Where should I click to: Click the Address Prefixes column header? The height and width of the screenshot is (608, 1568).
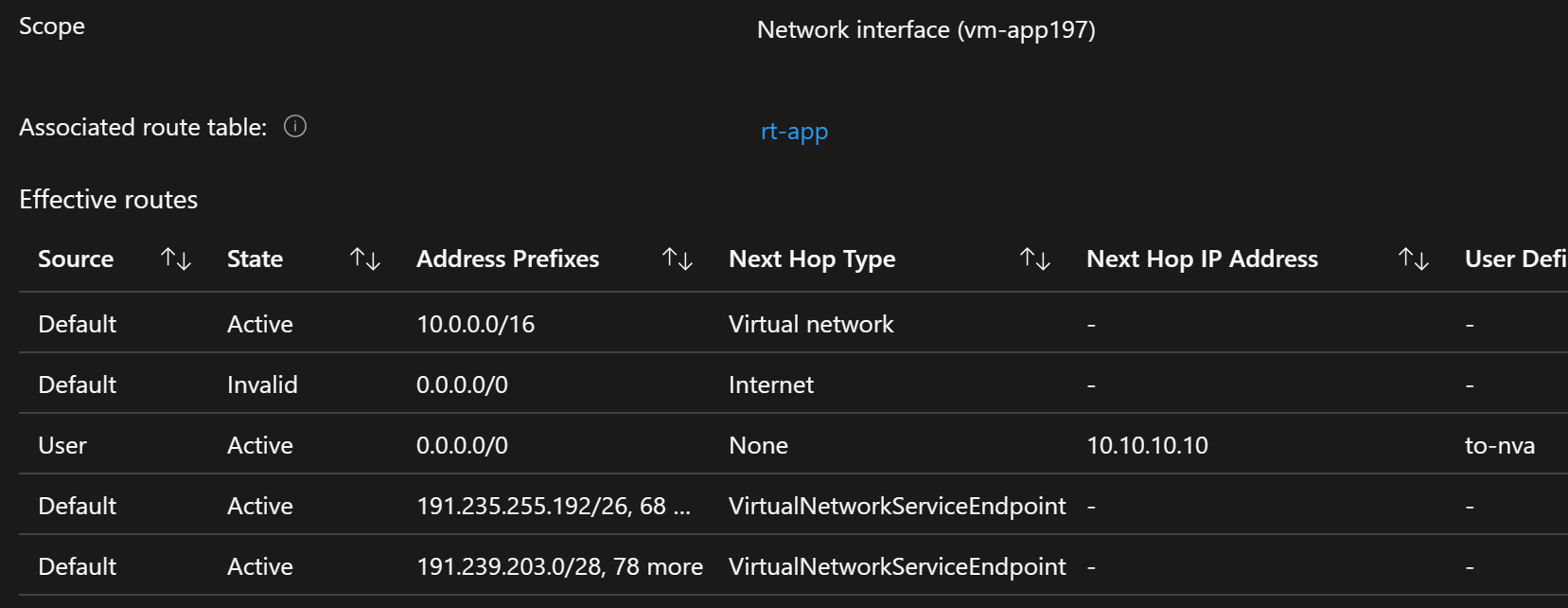pos(508,259)
